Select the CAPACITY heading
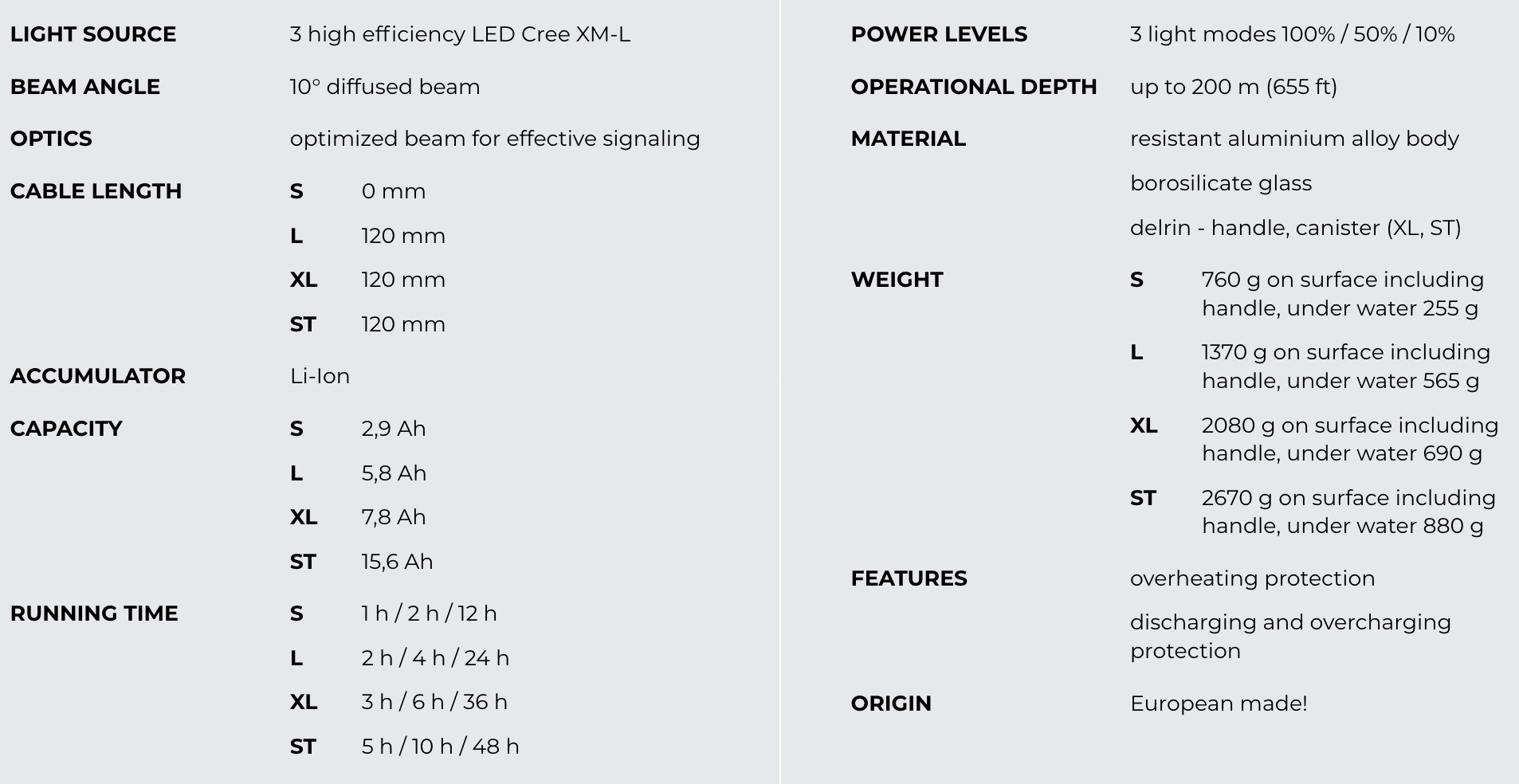Screen dimensions: 1519x784 pos(66,429)
